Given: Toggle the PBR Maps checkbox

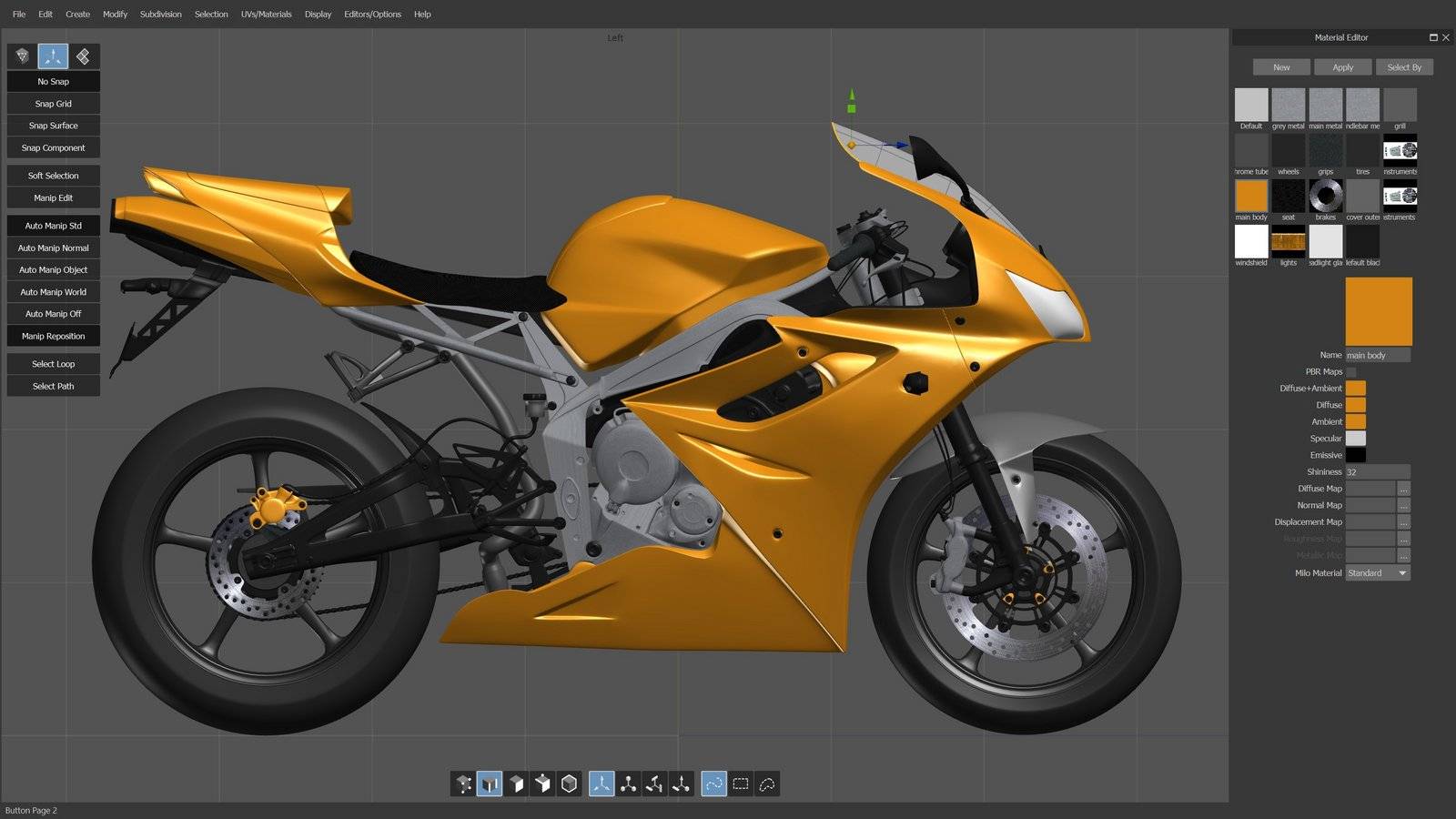Looking at the screenshot, I should point(1351,372).
